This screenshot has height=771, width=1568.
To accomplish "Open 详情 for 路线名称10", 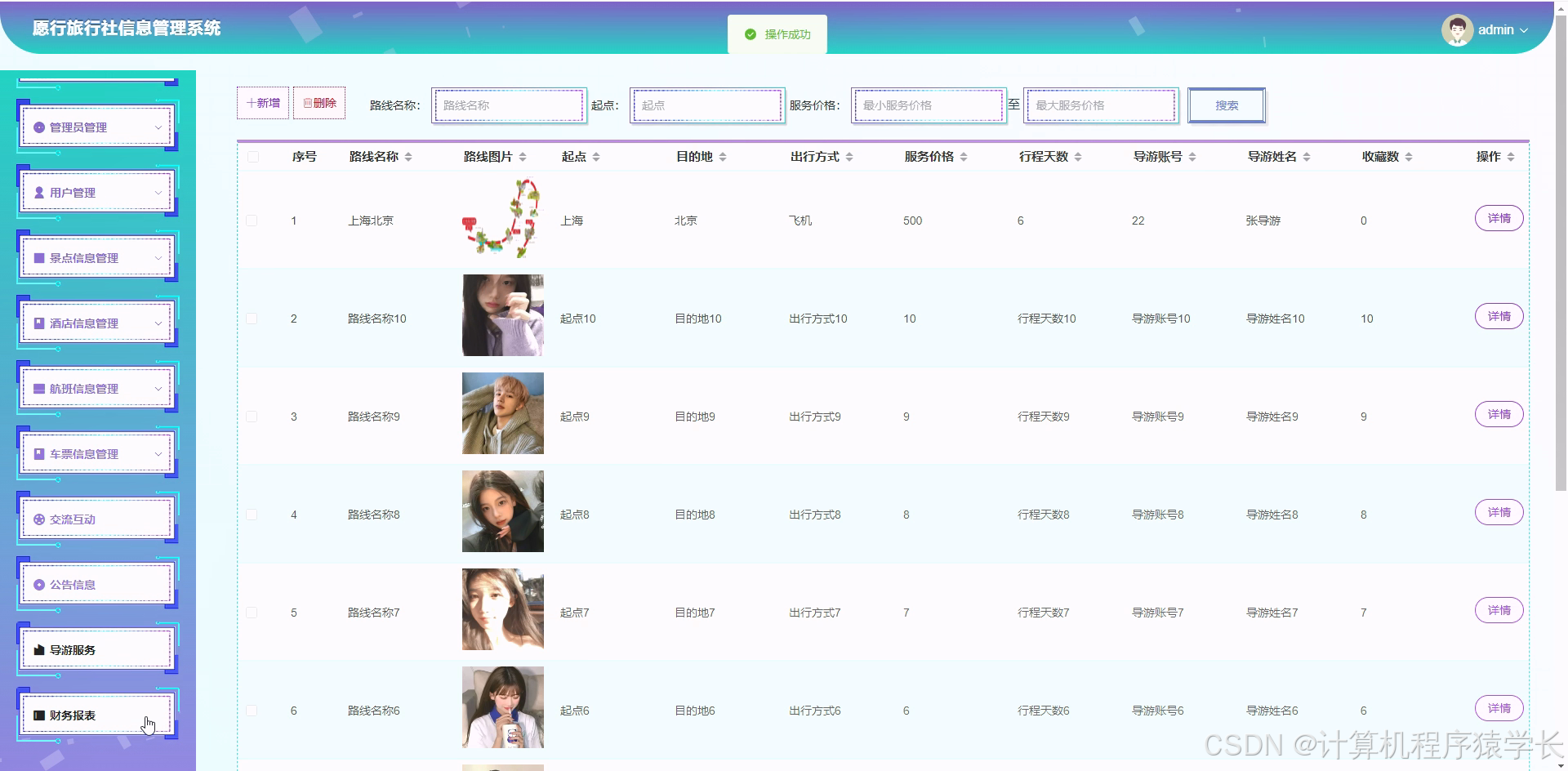I will (x=1499, y=316).
